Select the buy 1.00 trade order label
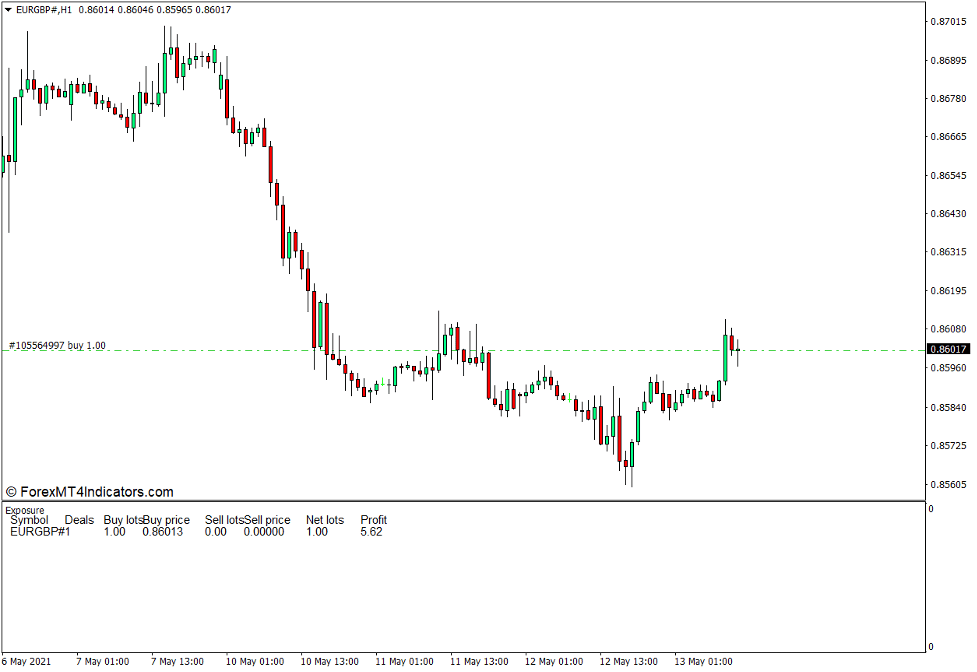 click(x=57, y=343)
